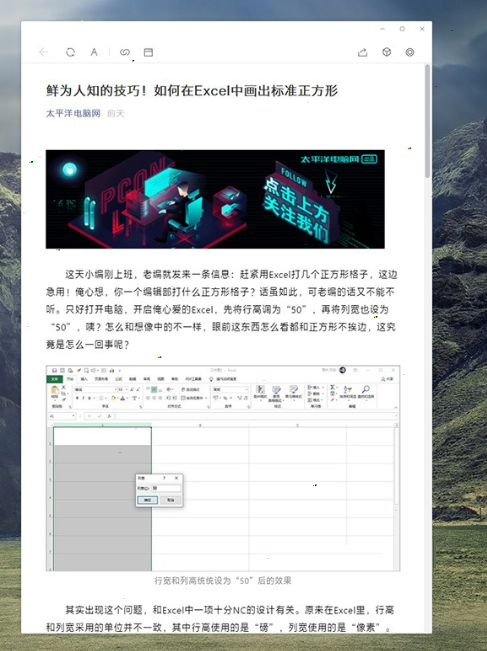Maximize the article window
Screen dimensions: 487x651
402,29
